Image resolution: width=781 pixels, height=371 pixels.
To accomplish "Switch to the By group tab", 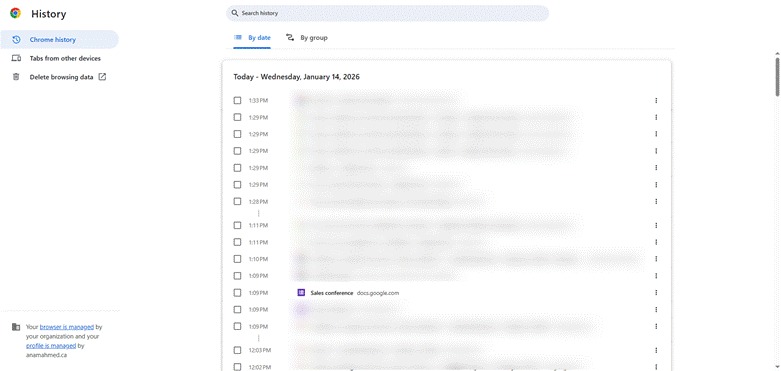I will pyautogui.click(x=307, y=38).
